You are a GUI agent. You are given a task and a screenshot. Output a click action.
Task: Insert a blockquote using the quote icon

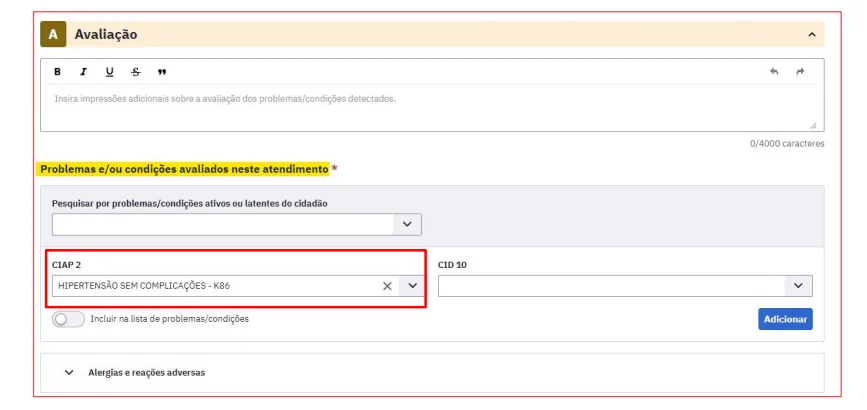click(162, 72)
